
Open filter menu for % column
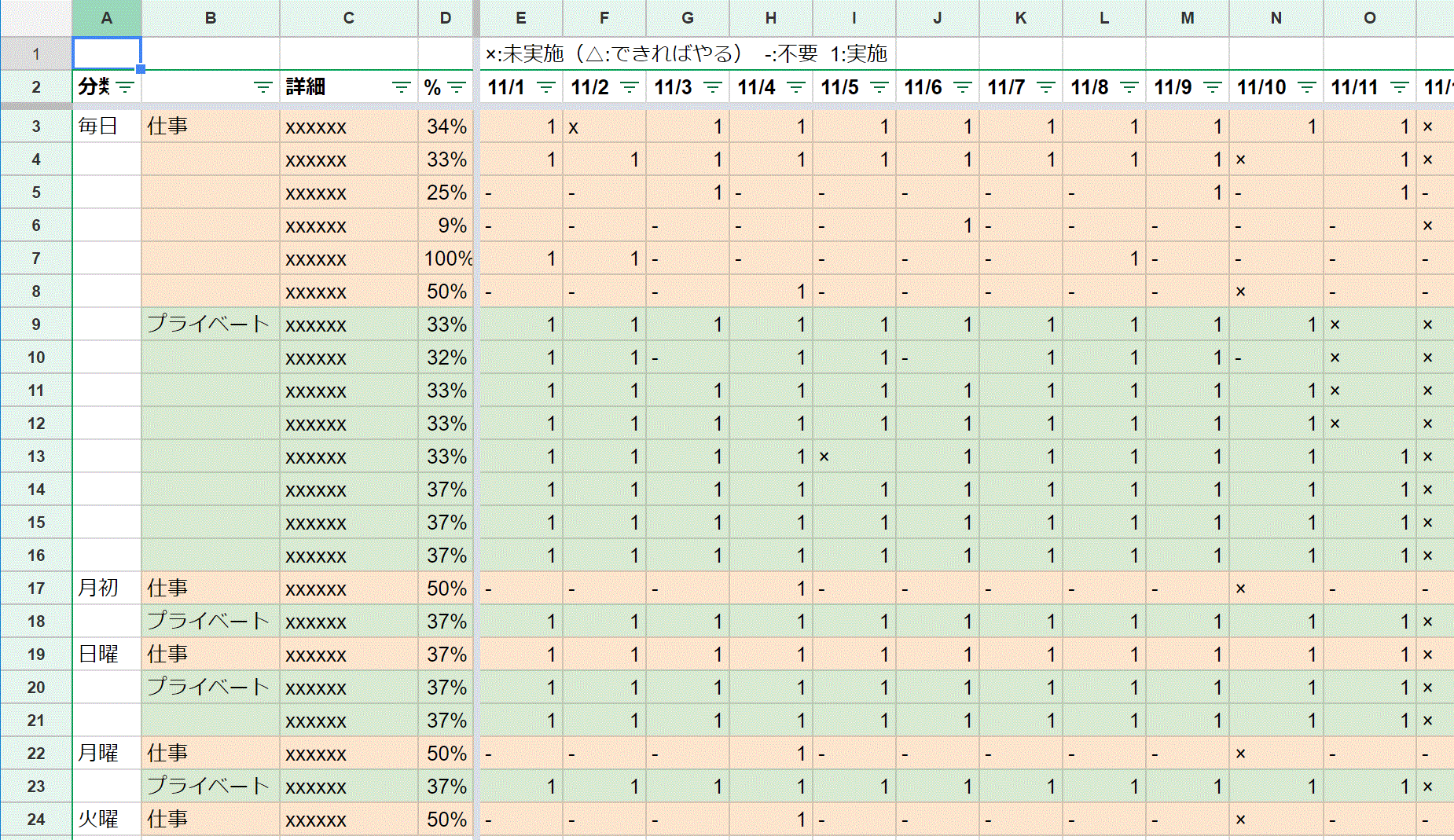457,87
